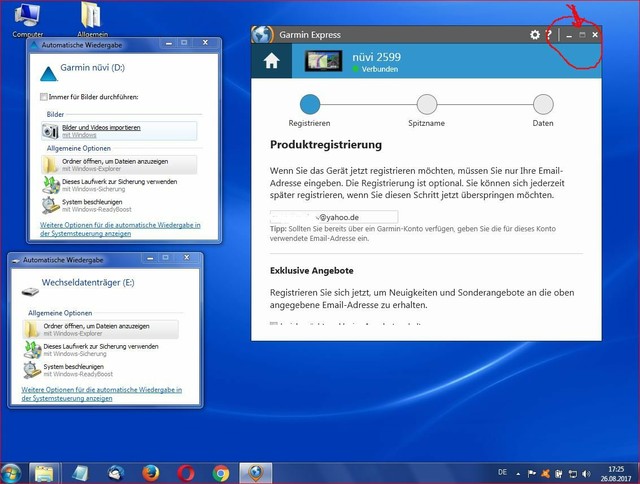Enable 'Immer für Bilder durchführen' checkbox
This screenshot has width=640, height=484.
tap(44, 97)
